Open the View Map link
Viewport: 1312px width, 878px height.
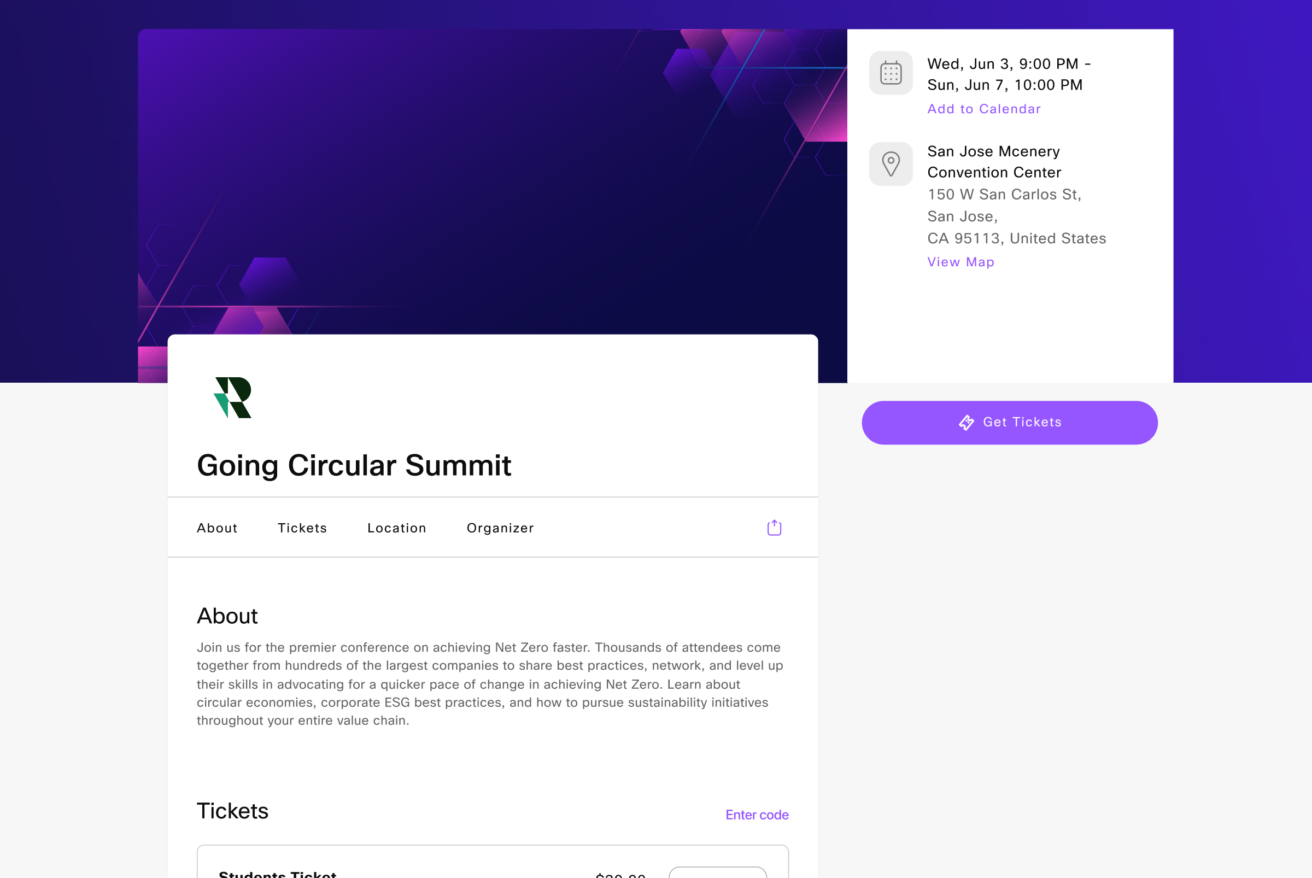tap(961, 262)
